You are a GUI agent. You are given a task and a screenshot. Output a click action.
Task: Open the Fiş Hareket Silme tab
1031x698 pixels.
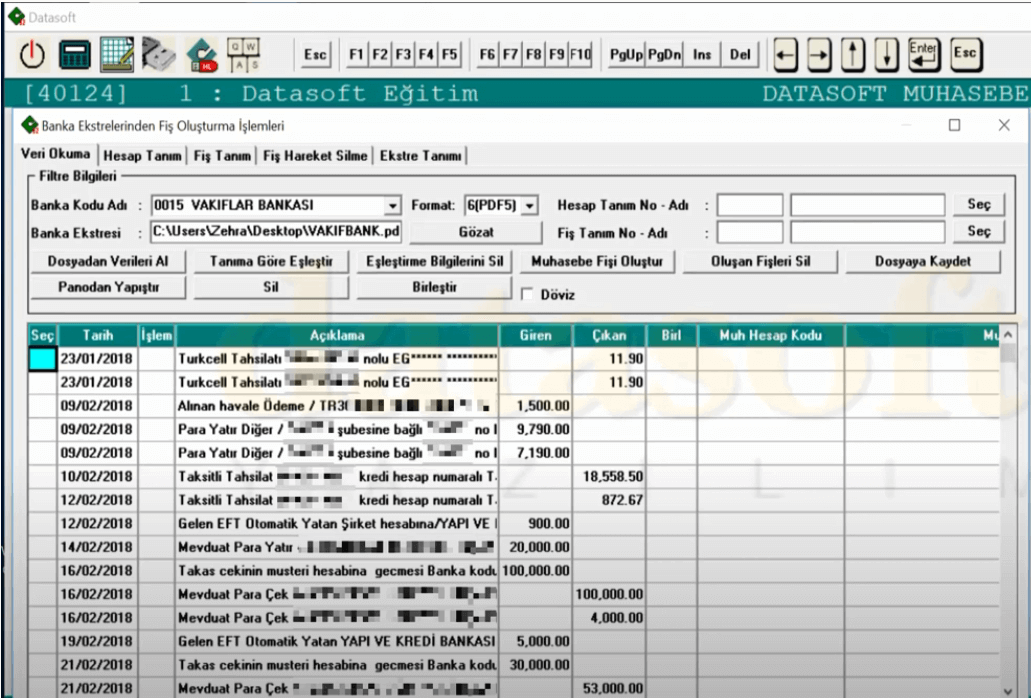click(315, 156)
